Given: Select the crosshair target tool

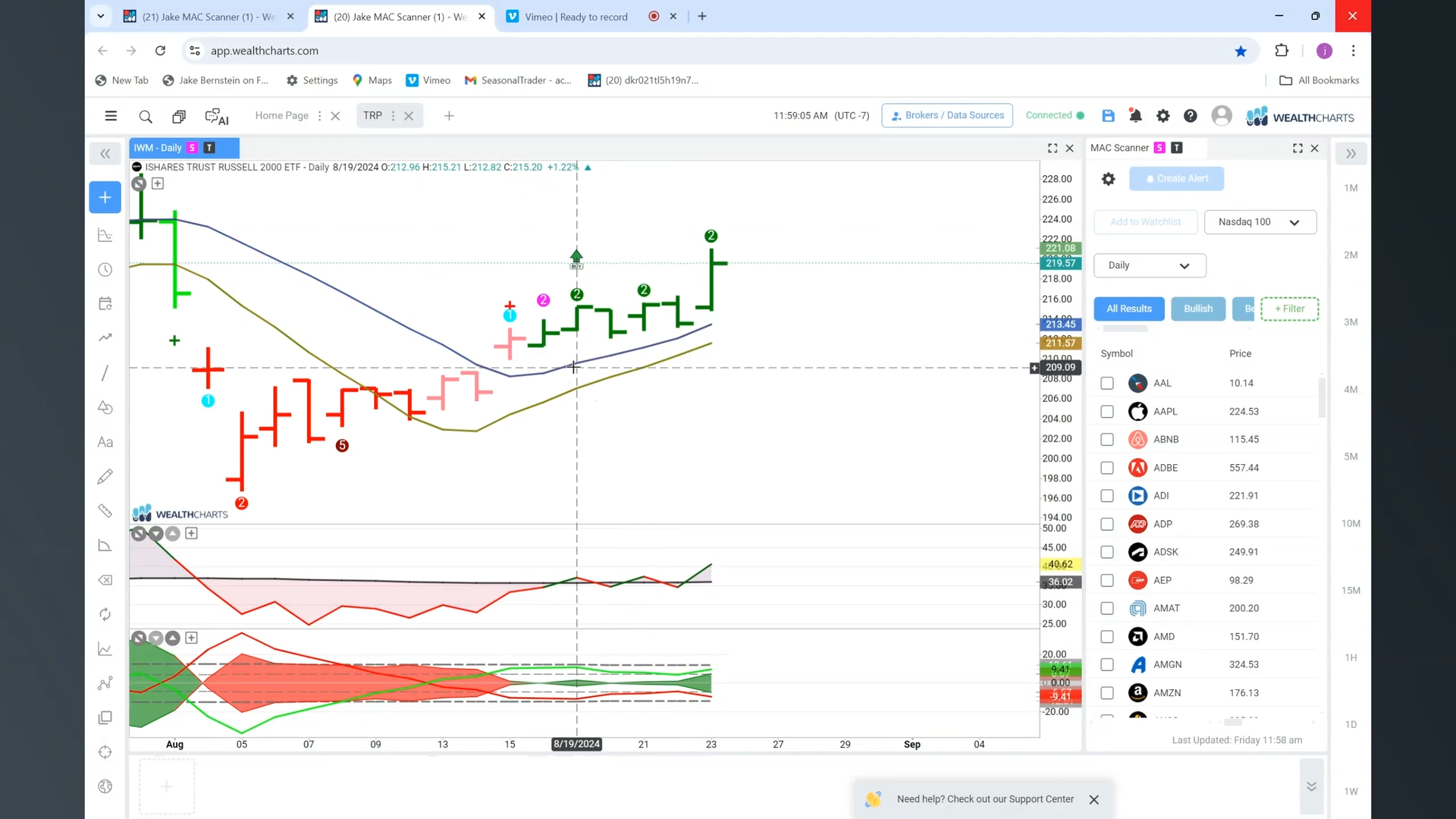Looking at the screenshot, I should click(x=105, y=752).
